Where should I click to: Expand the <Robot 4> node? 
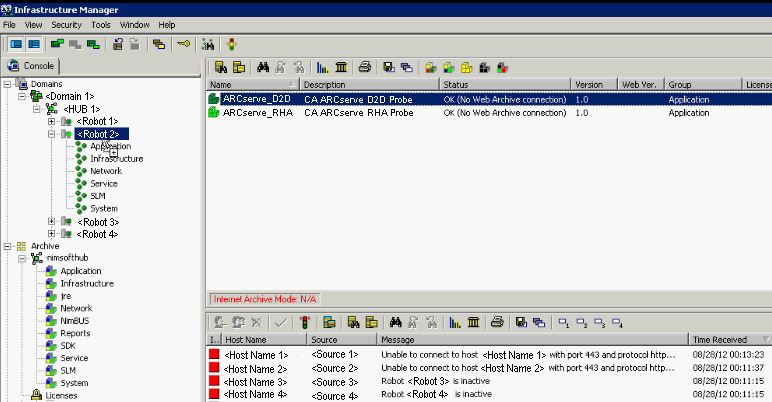pyautogui.click(x=51, y=234)
